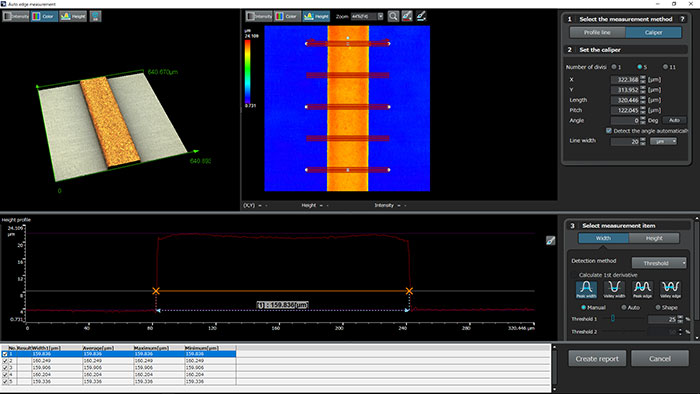Select the Valley edge measurement icon
The height and width of the screenshot is (394, 700).
point(671,289)
